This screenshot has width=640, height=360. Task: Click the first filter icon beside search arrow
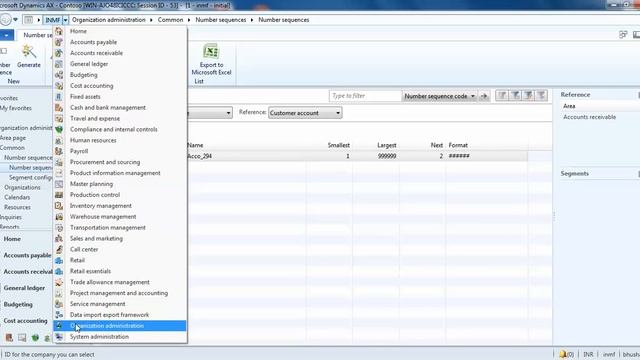[x=502, y=96]
